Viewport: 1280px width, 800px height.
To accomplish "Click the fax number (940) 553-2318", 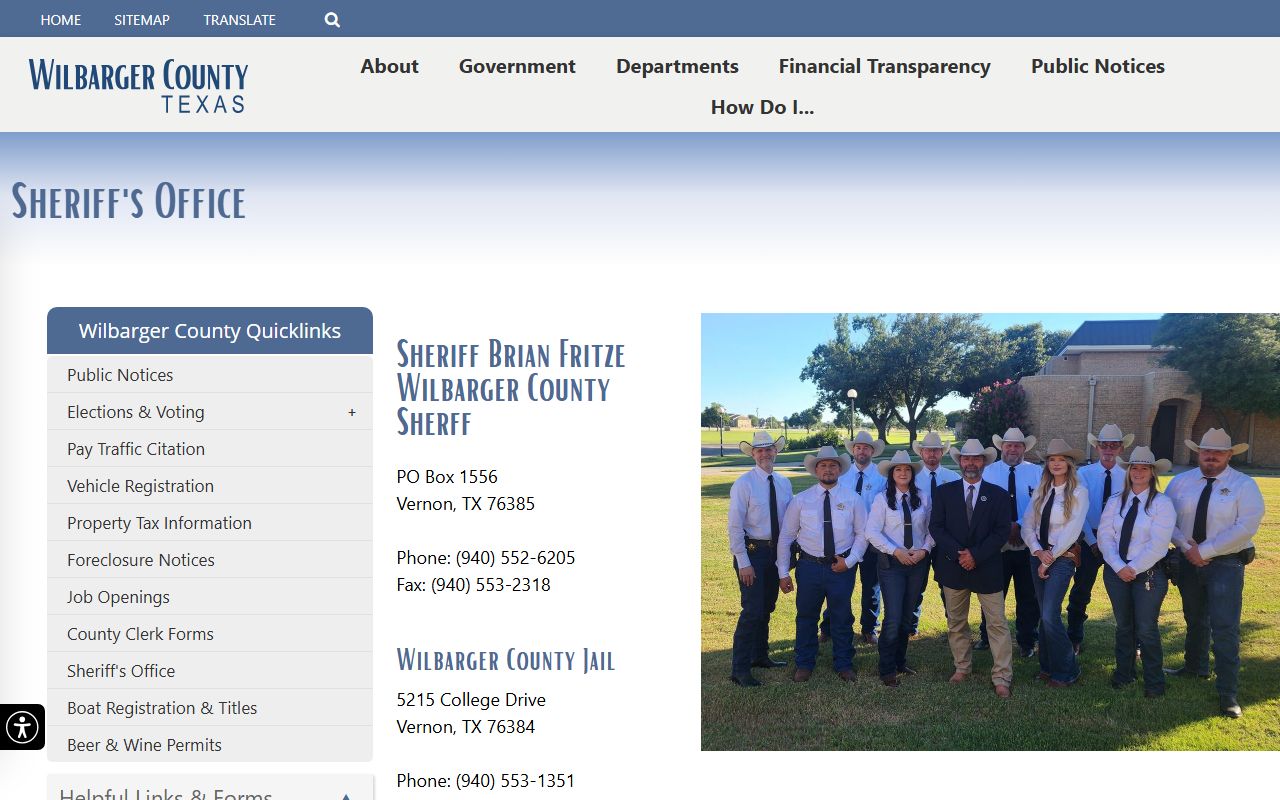I will pos(491,585).
